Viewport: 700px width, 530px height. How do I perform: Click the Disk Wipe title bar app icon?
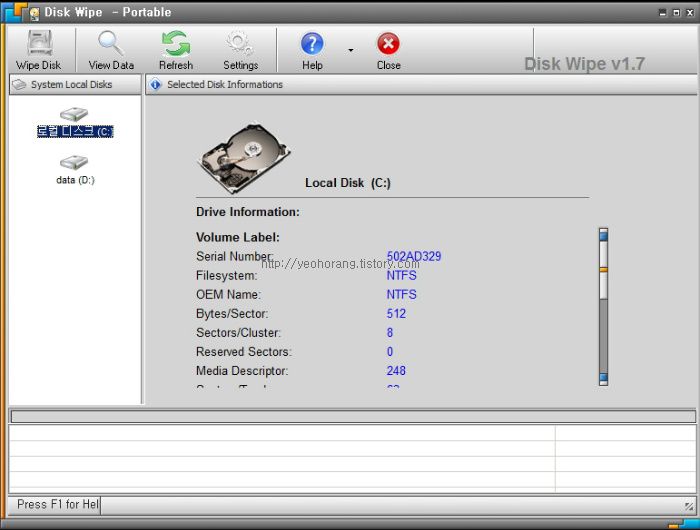point(34,13)
